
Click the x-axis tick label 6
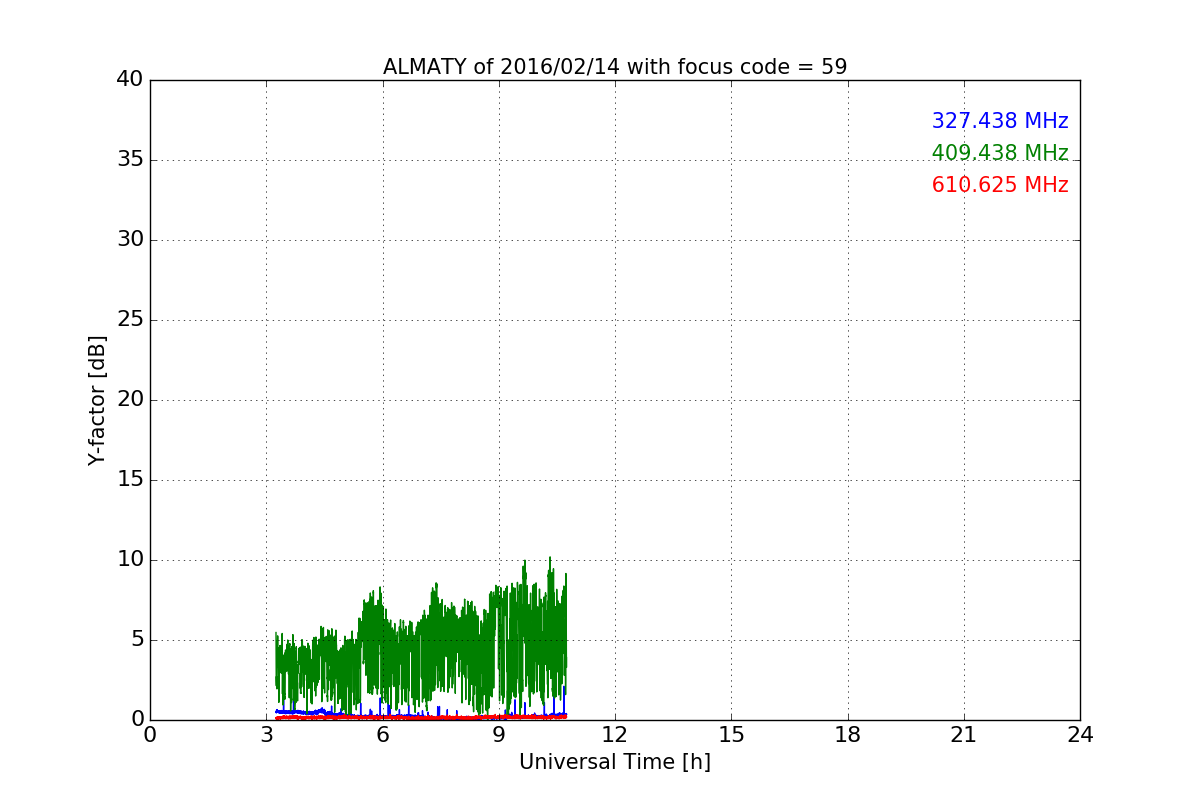tap(382, 734)
